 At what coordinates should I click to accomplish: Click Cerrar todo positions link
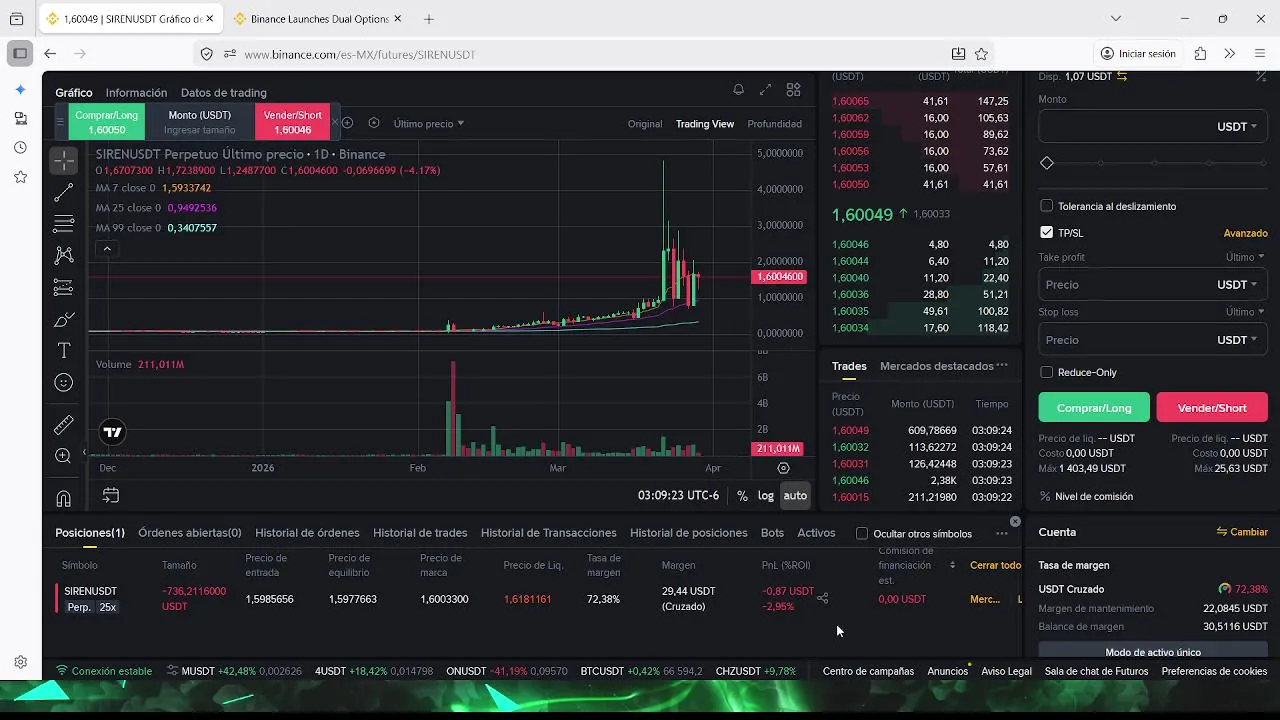[995, 565]
